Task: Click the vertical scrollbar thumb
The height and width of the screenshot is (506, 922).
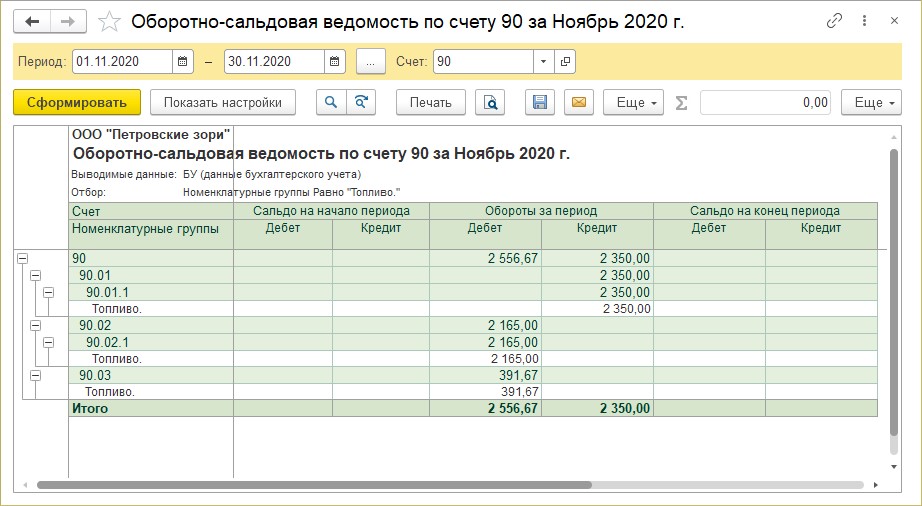Action: pyautogui.click(x=894, y=292)
